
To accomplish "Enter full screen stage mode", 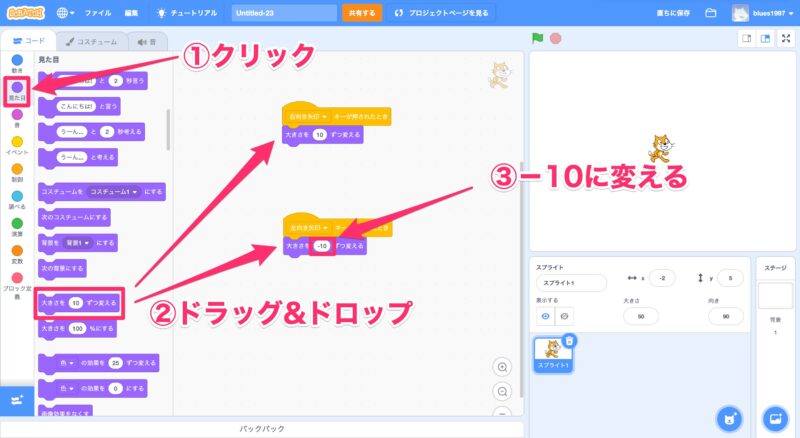I will 785,39.
